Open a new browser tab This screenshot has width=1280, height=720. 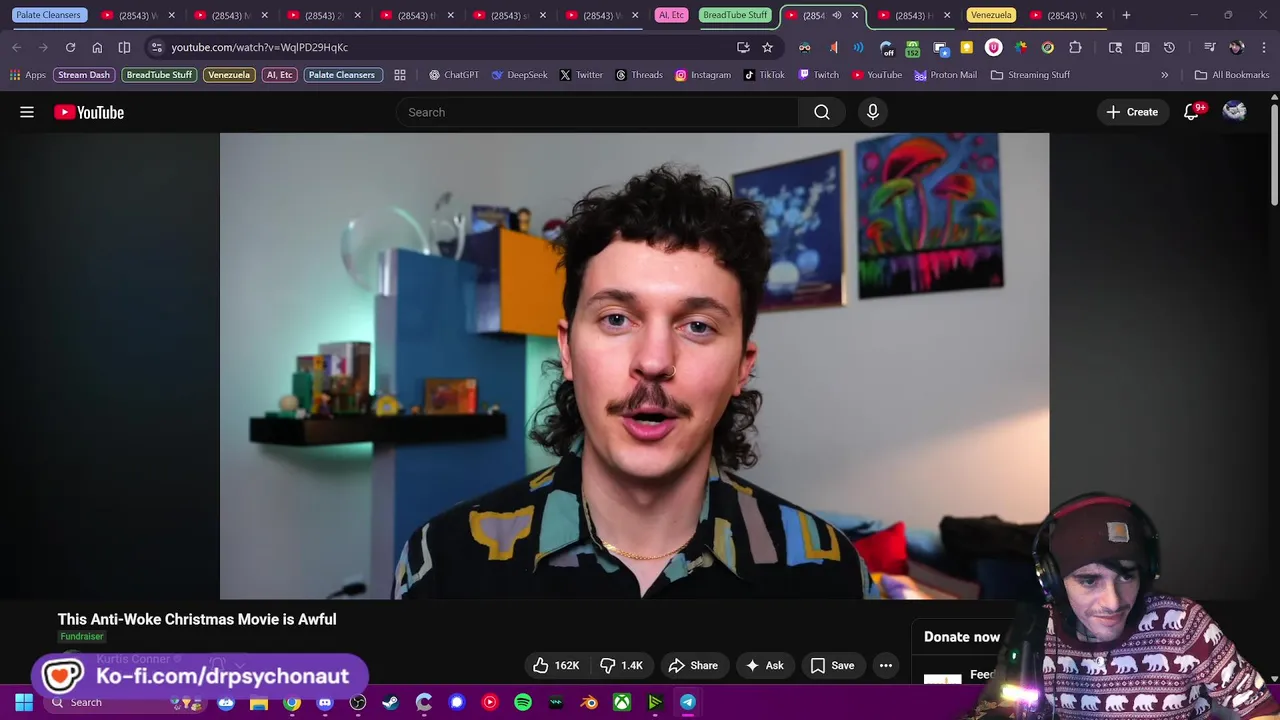pos(1126,15)
